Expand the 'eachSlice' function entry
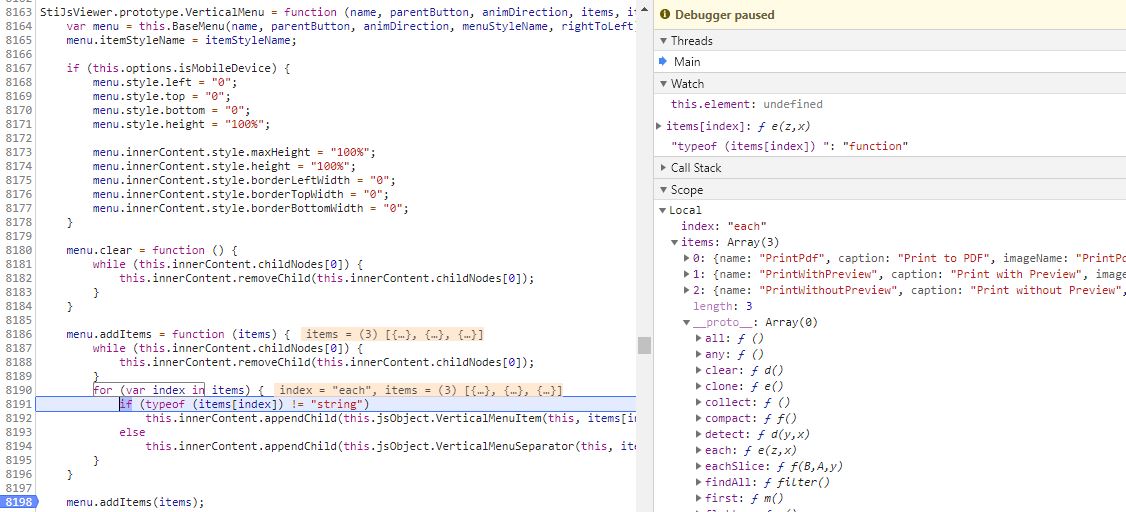Image resolution: width=1126 pixels, height=512 pixels. click(699, 466)
